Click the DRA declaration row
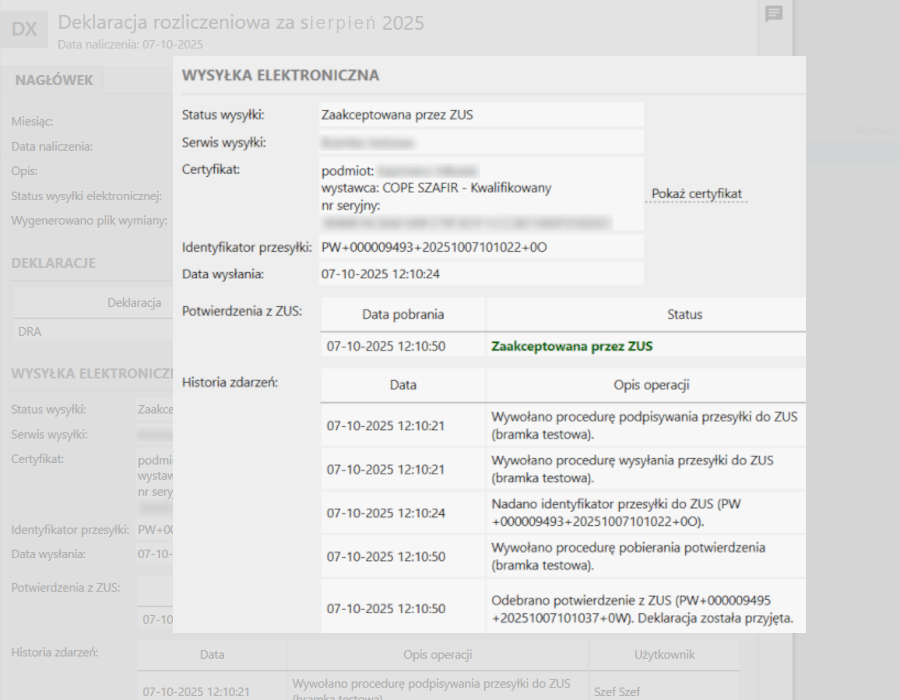This screenshot has width=900, height=700. [x=90, y=331]
